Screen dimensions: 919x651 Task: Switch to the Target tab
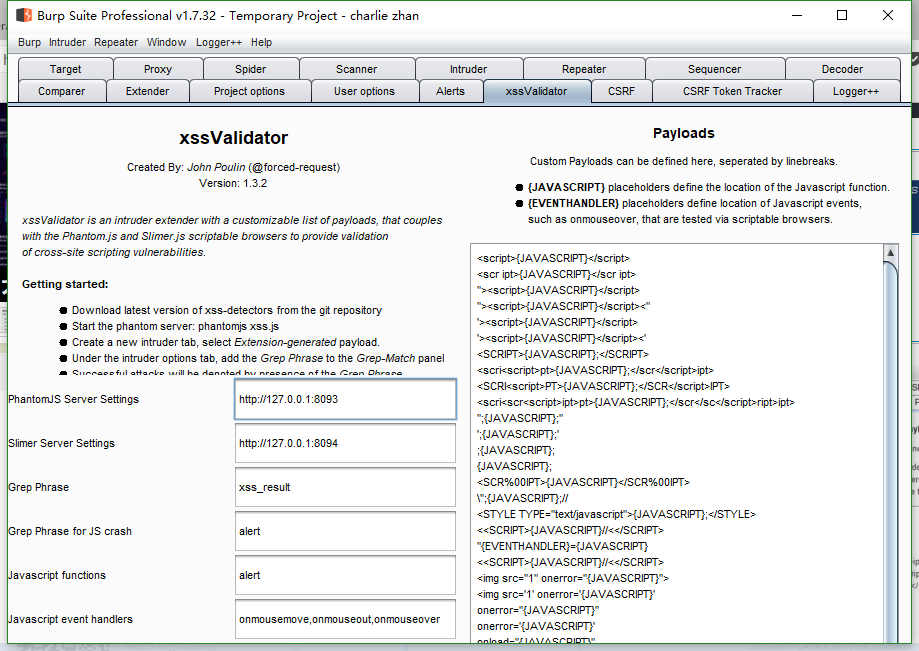point(66,69)
